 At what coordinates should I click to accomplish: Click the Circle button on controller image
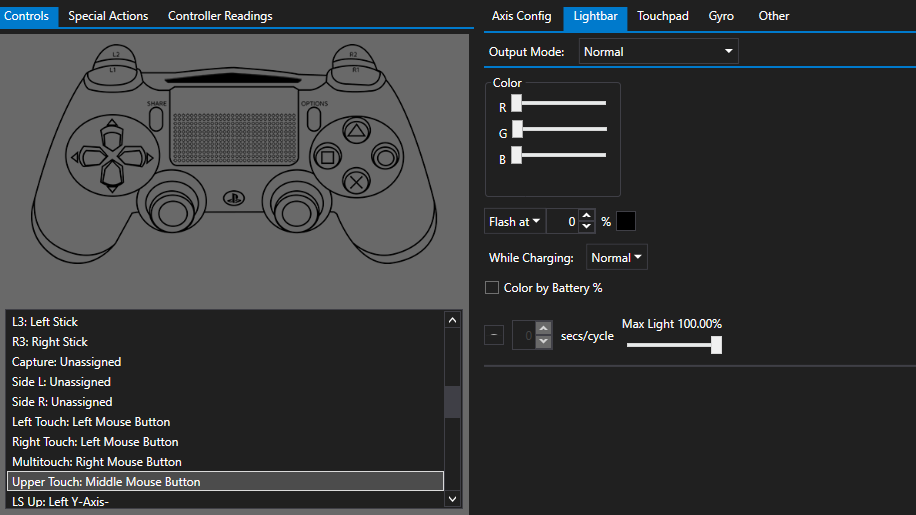[386, 157]
